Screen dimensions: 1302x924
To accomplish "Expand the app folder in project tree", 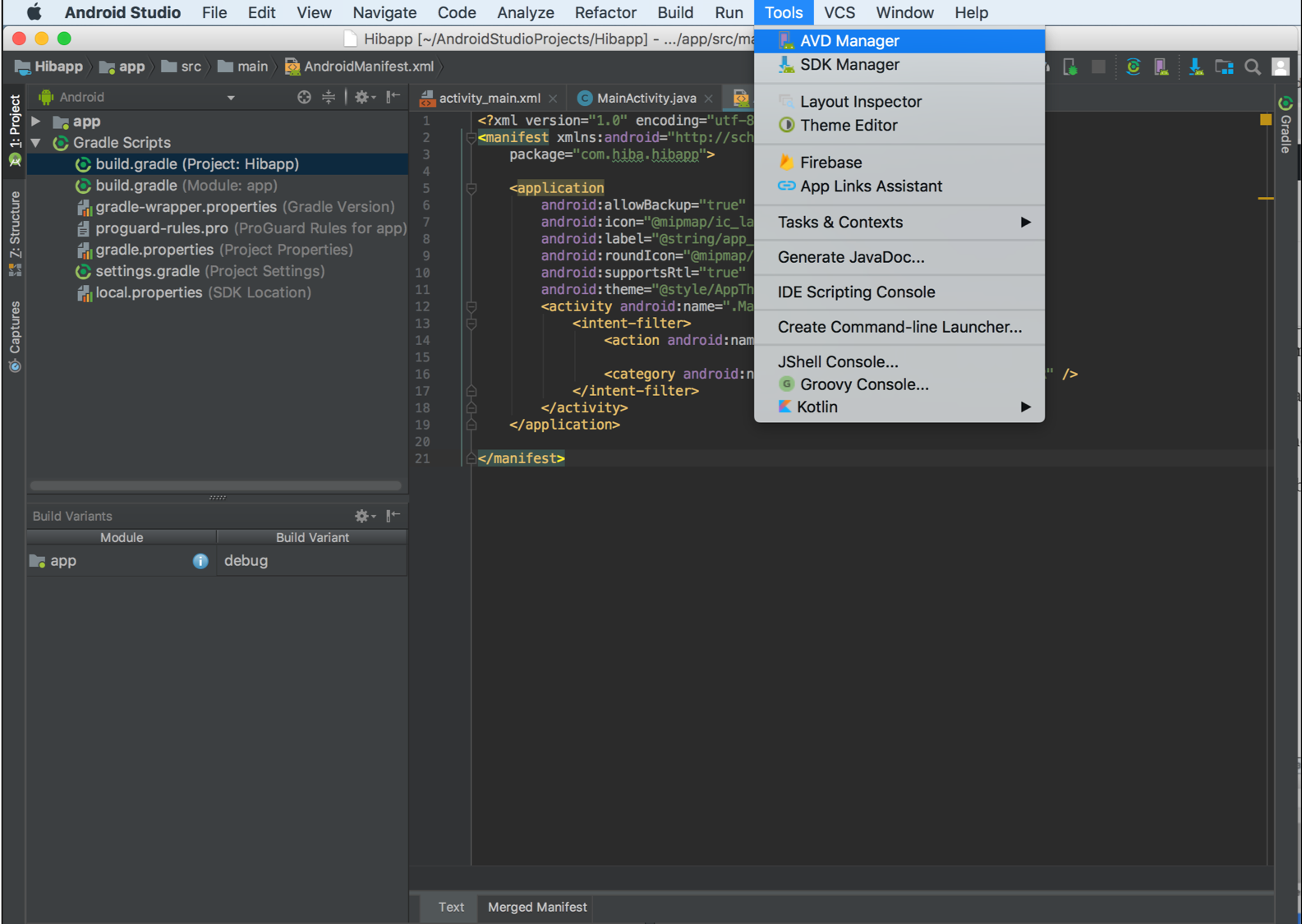I will (x=36, y=122).
